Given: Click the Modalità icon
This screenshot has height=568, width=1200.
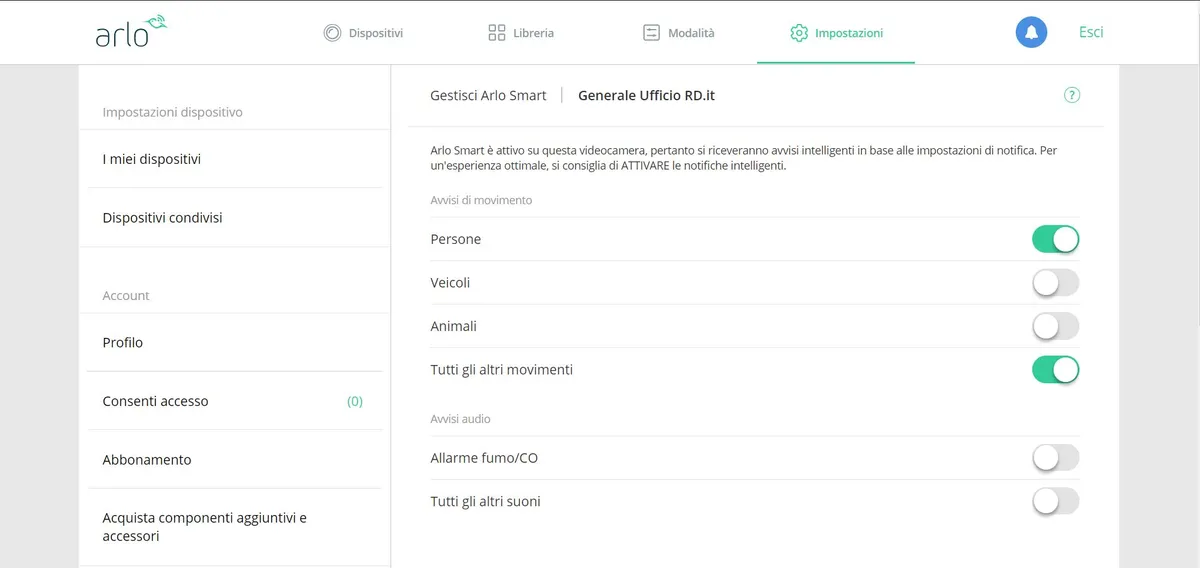Looking at the screenshot, I should [x=651, y=33].
